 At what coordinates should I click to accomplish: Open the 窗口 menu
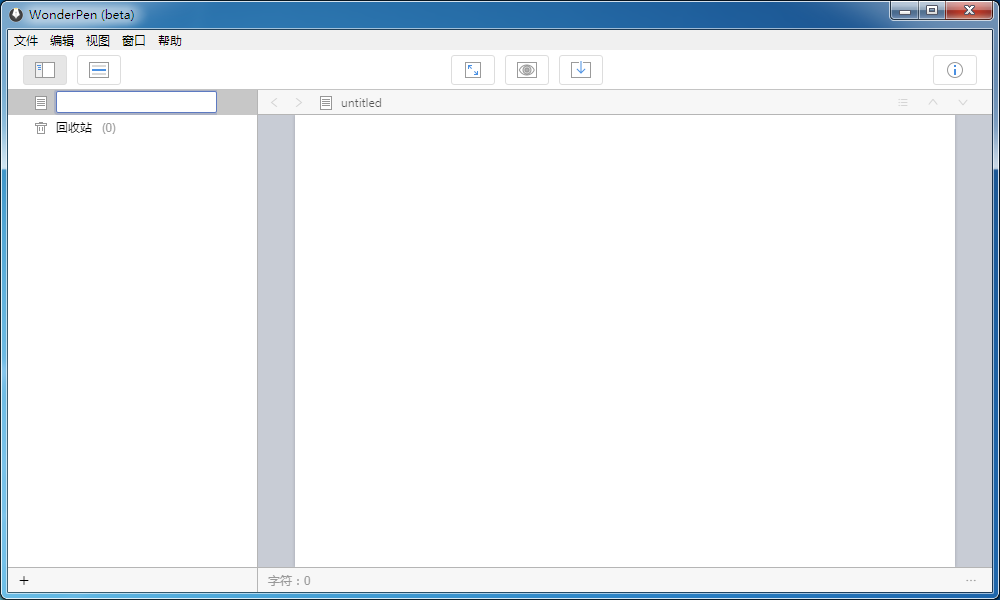point(134,41)
